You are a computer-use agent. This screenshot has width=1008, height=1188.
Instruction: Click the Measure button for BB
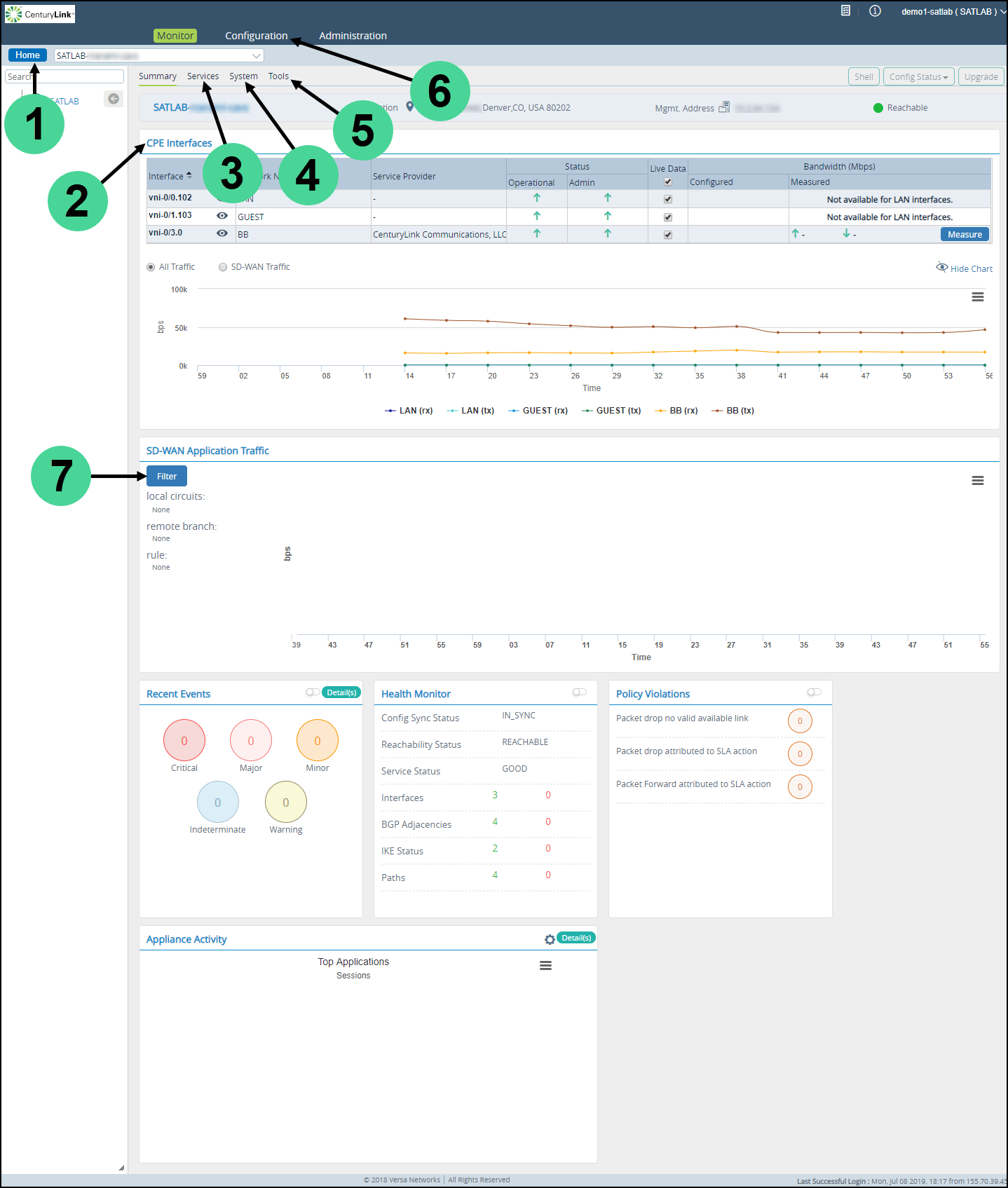[965, 235]
